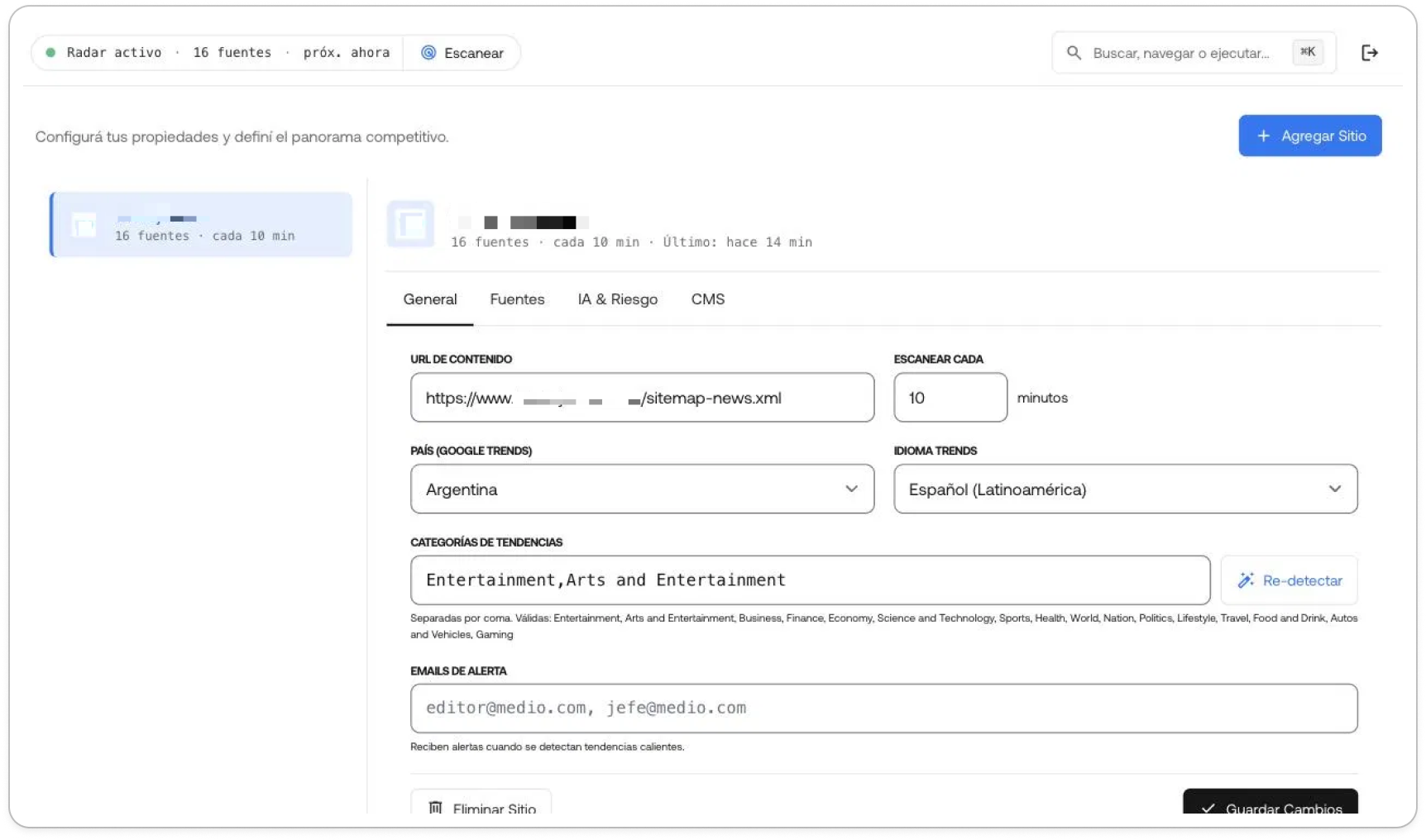Click the trash icon beside Eliminar Sitio
Viewport: 1426px width, 840px height.
pos(435,808)
